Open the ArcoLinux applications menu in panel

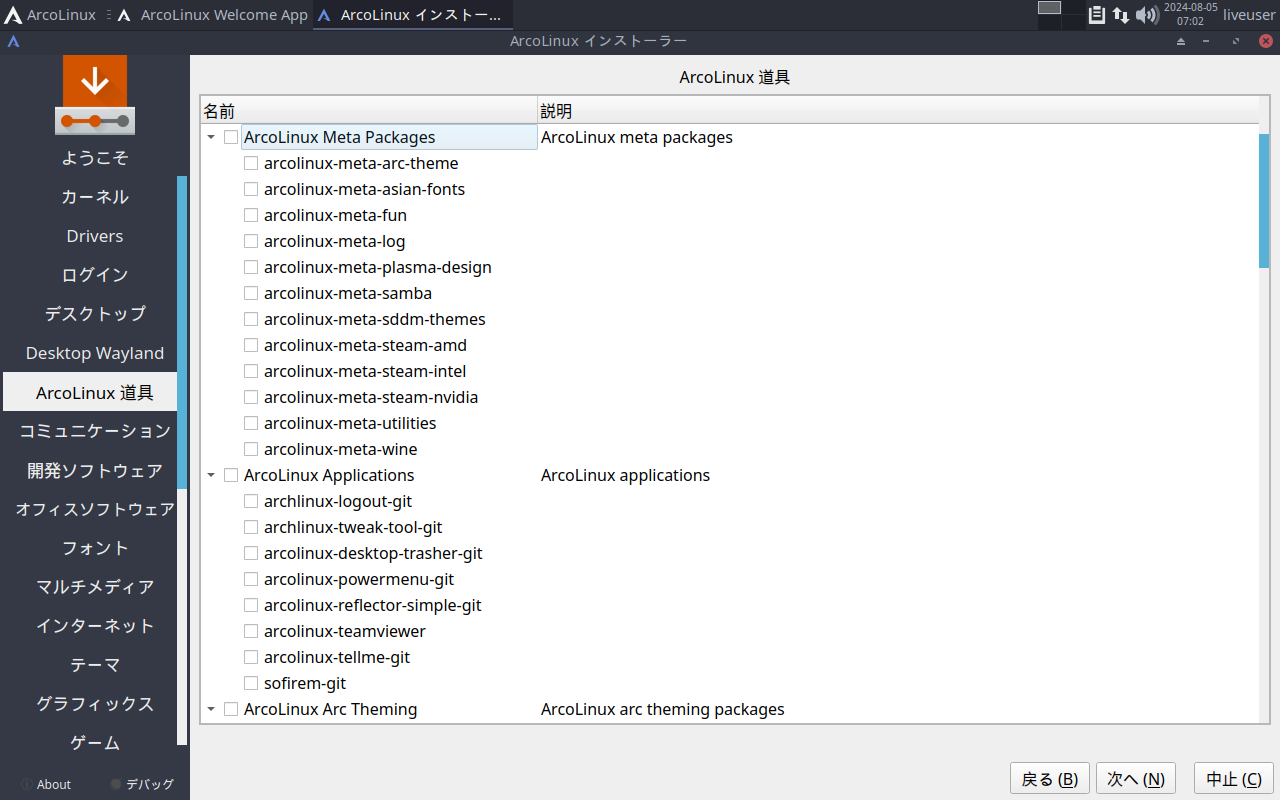pos(51,15)
